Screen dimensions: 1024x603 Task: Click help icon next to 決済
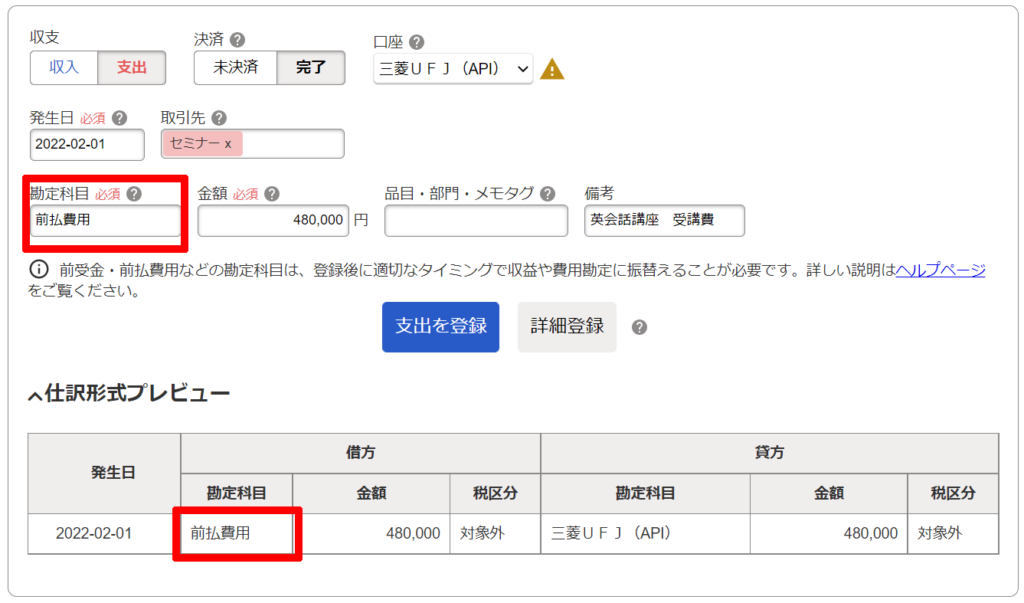[x=238, y=40]
